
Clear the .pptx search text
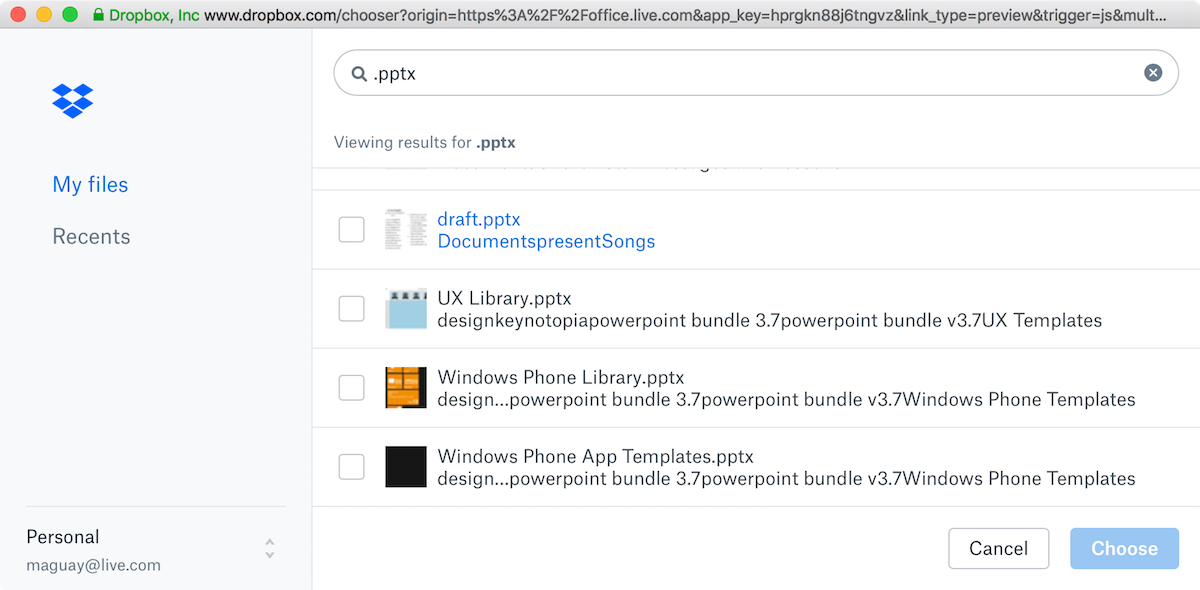1153,72
